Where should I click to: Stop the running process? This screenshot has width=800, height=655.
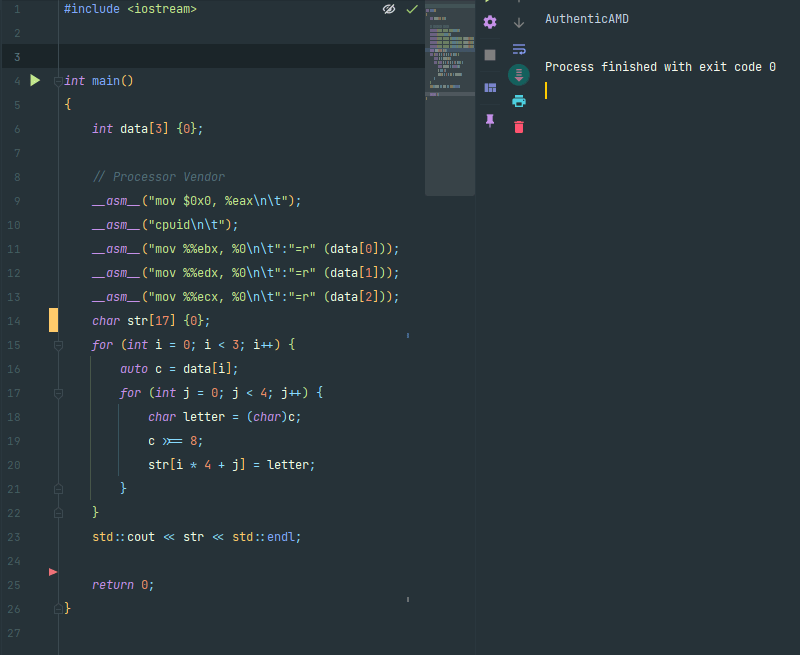(x=490, y=55)
